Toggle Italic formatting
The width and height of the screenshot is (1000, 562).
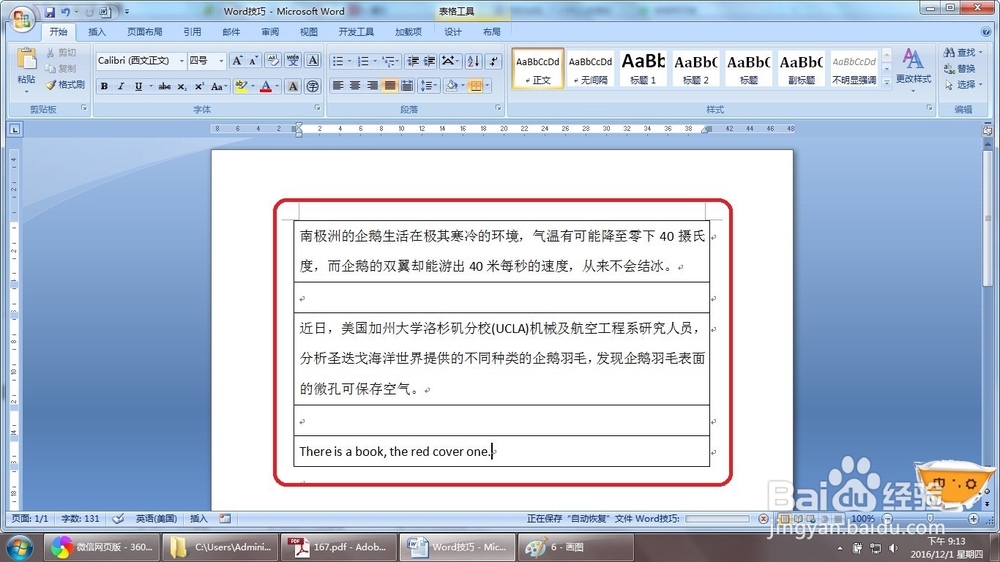point(121,86)
